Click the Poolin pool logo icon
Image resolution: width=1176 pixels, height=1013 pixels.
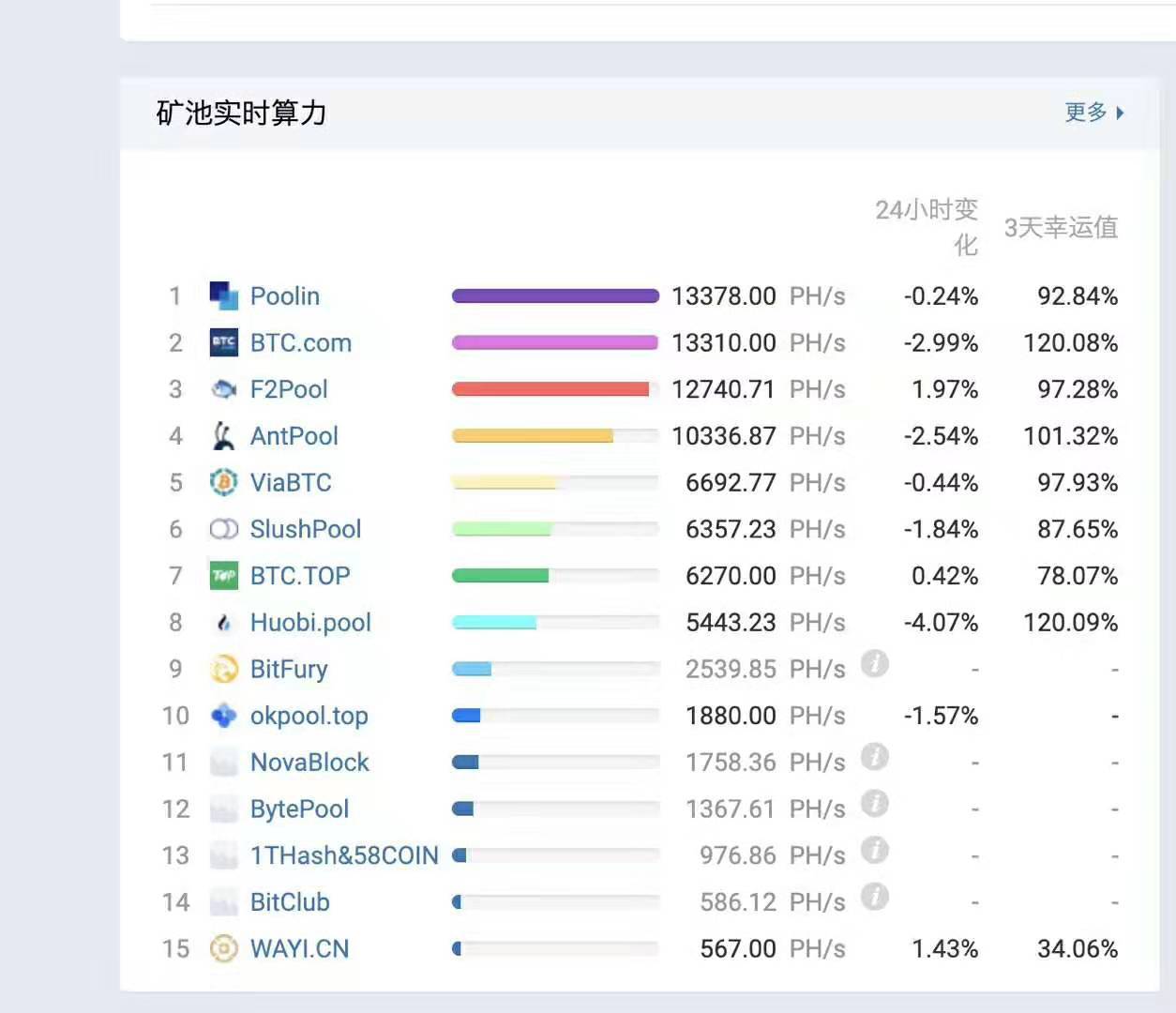click(223, 295)
